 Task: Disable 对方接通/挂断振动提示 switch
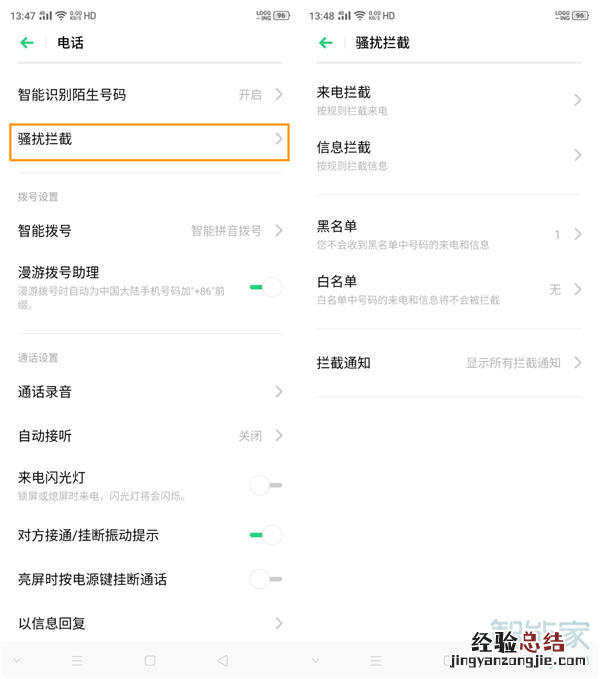tap(266, 535)
